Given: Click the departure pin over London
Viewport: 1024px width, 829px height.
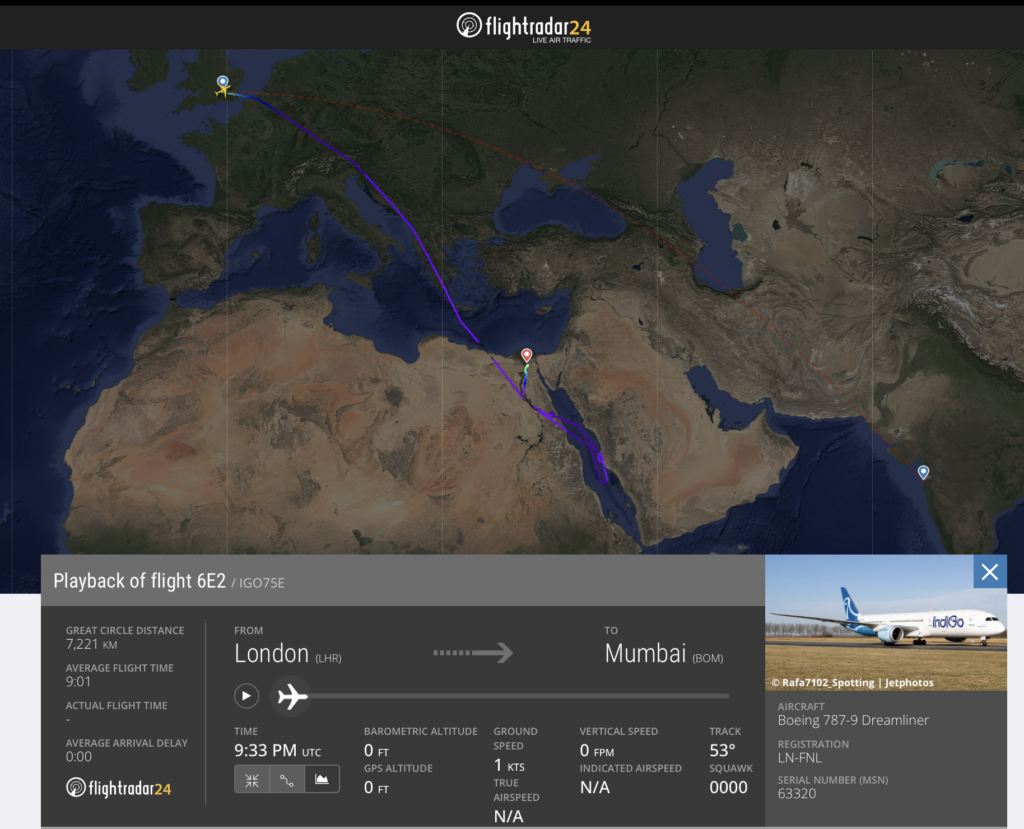Looking at the screenshot, I should pyautogui.click(x=222, y=83).
